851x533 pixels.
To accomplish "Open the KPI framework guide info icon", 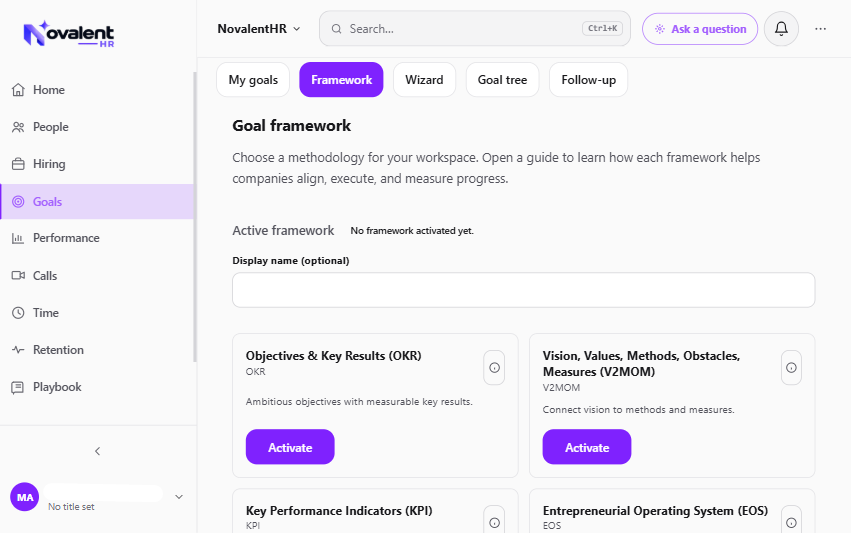I will 494,522.
